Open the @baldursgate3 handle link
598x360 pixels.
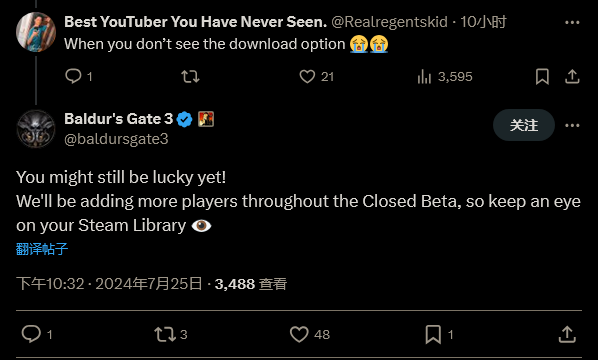click(x=116, y=139)
